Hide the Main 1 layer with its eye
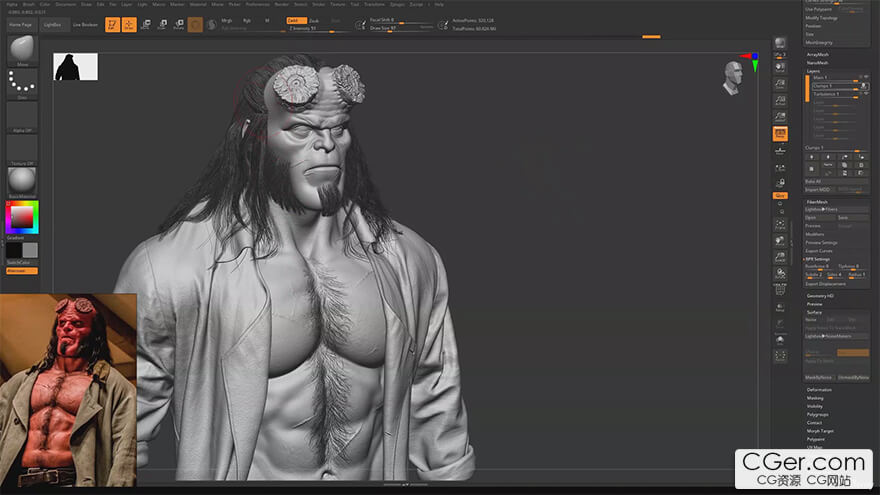Viewport: 880px width, 495px height. coord(865,77)
